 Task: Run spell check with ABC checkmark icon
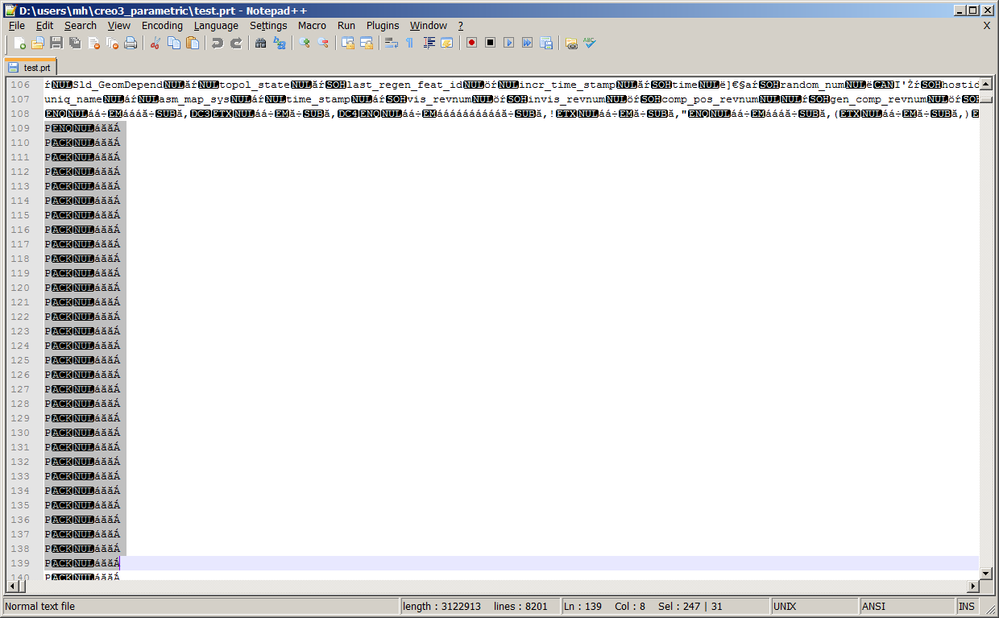(589, 43)
